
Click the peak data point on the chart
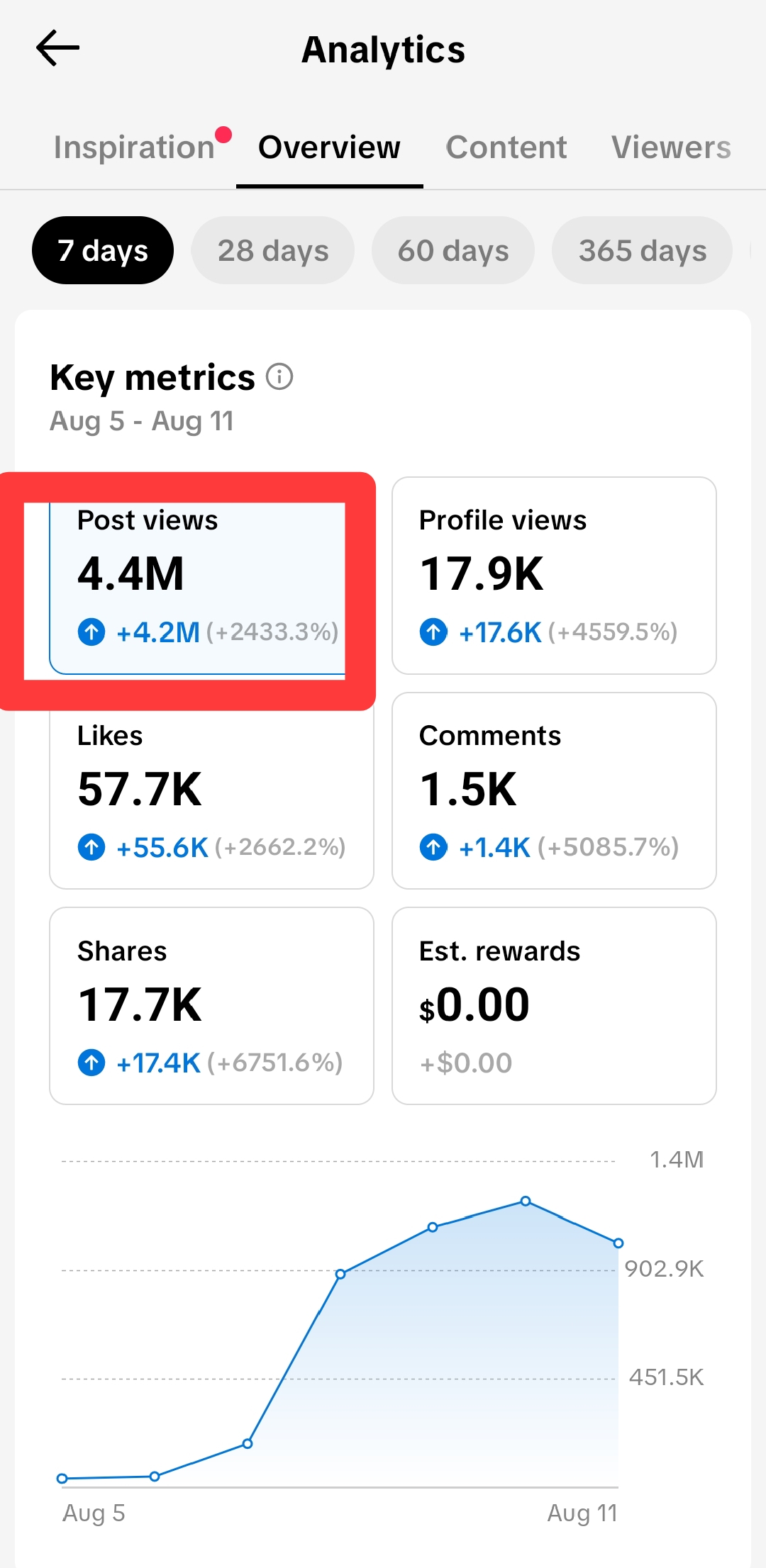click(x=526, y=1201)
